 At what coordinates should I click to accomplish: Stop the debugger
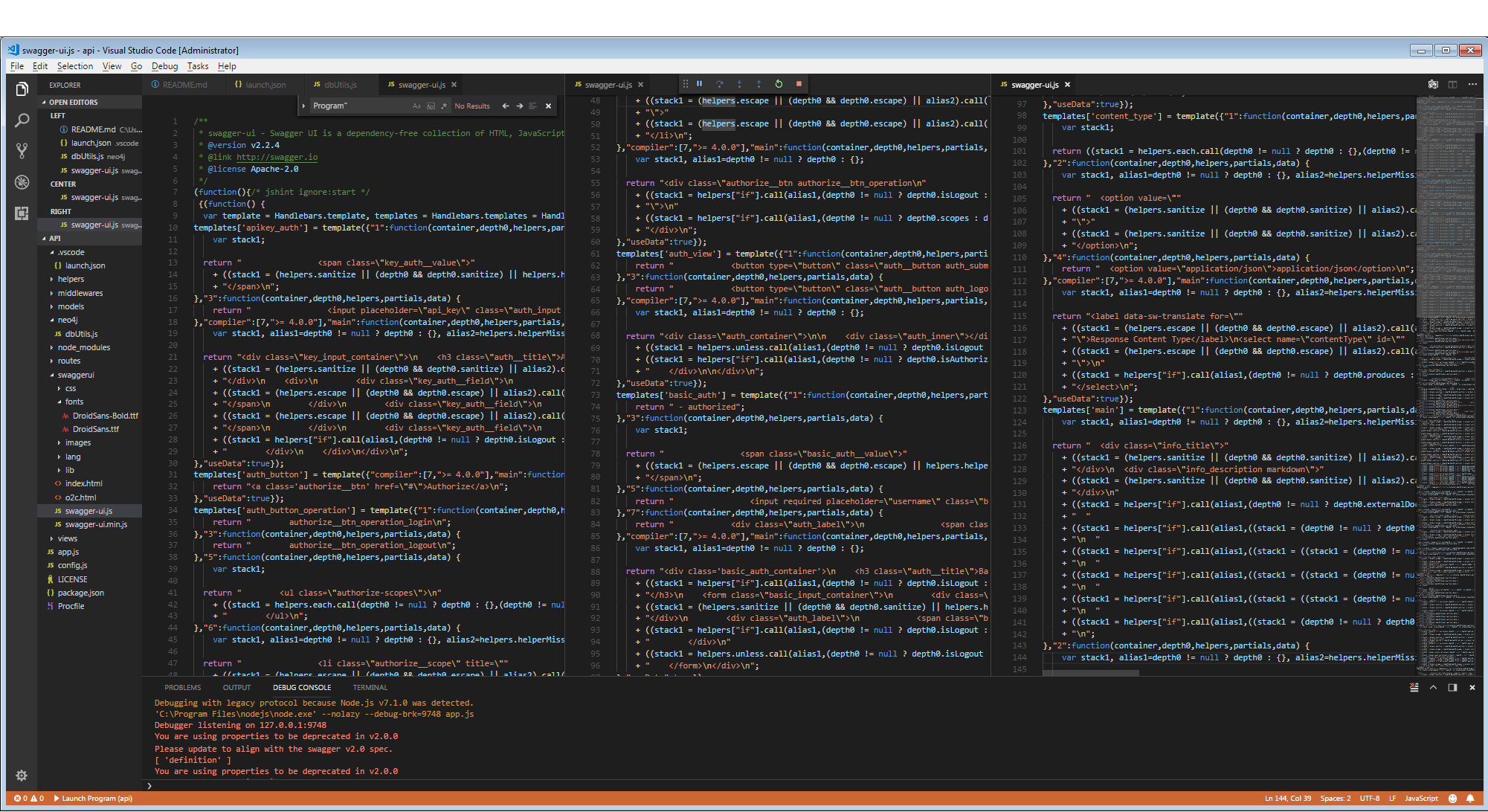coord(798,84)
